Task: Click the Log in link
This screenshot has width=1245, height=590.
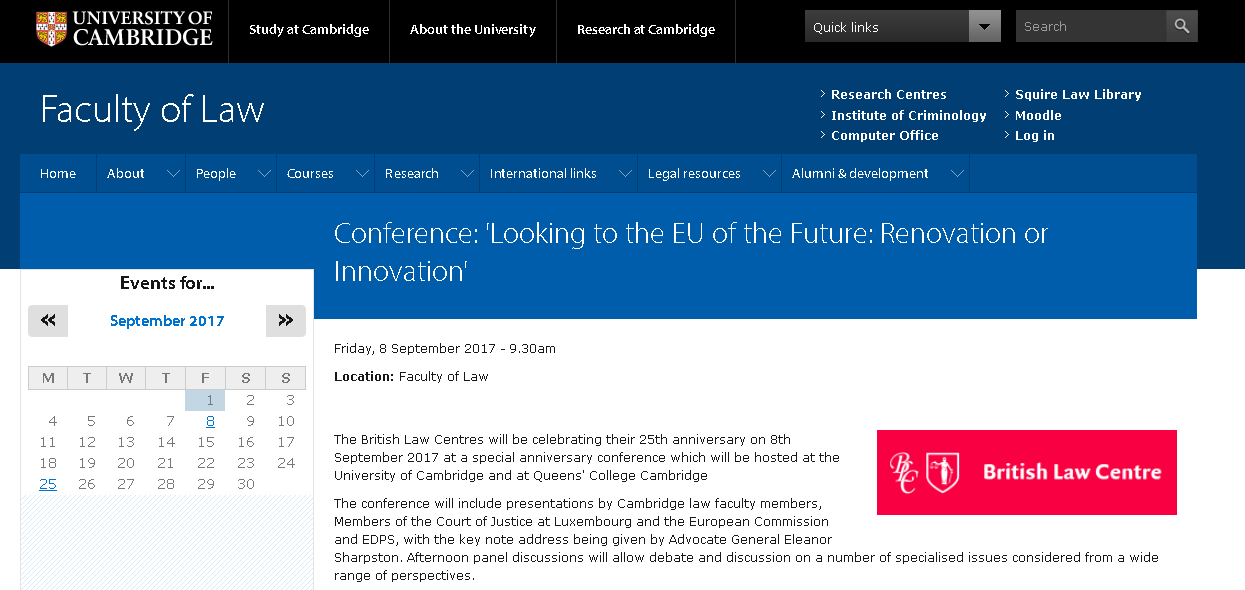Action: pyautogui.click(x=1035, y=136)
